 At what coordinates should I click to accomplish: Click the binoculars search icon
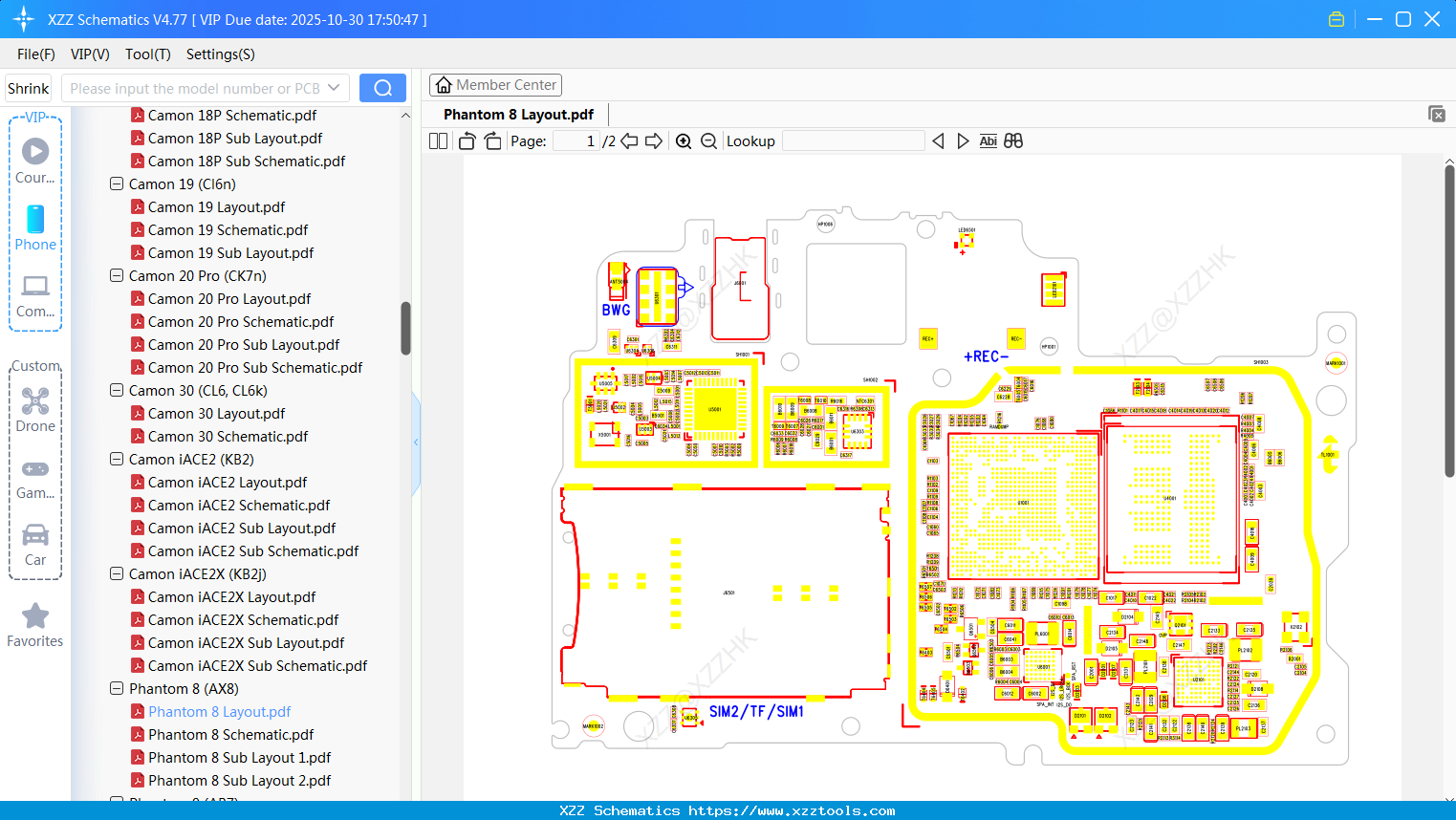(1013, 141)
